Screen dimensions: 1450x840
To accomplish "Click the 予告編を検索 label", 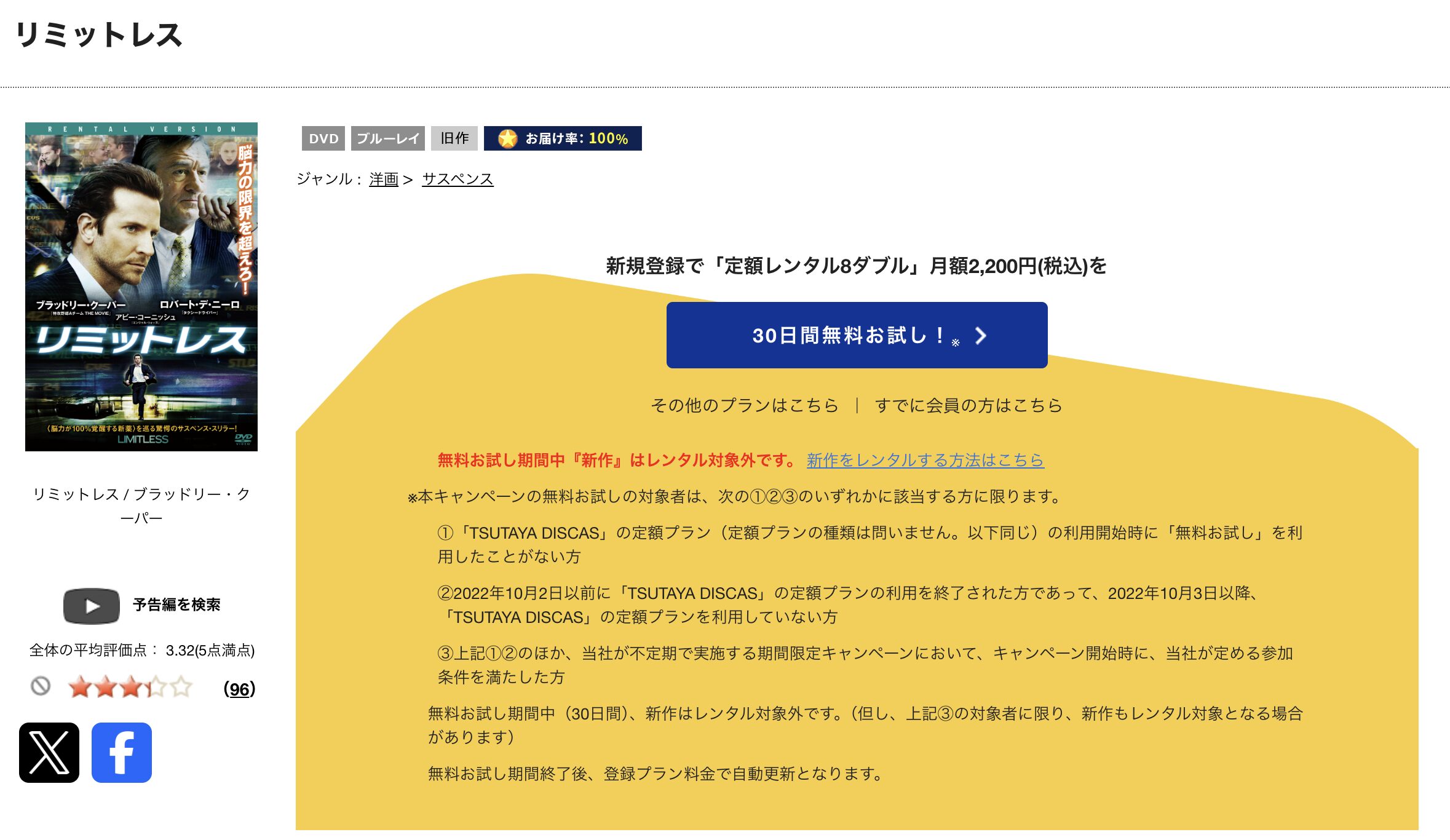I will (x=176, y=605).
